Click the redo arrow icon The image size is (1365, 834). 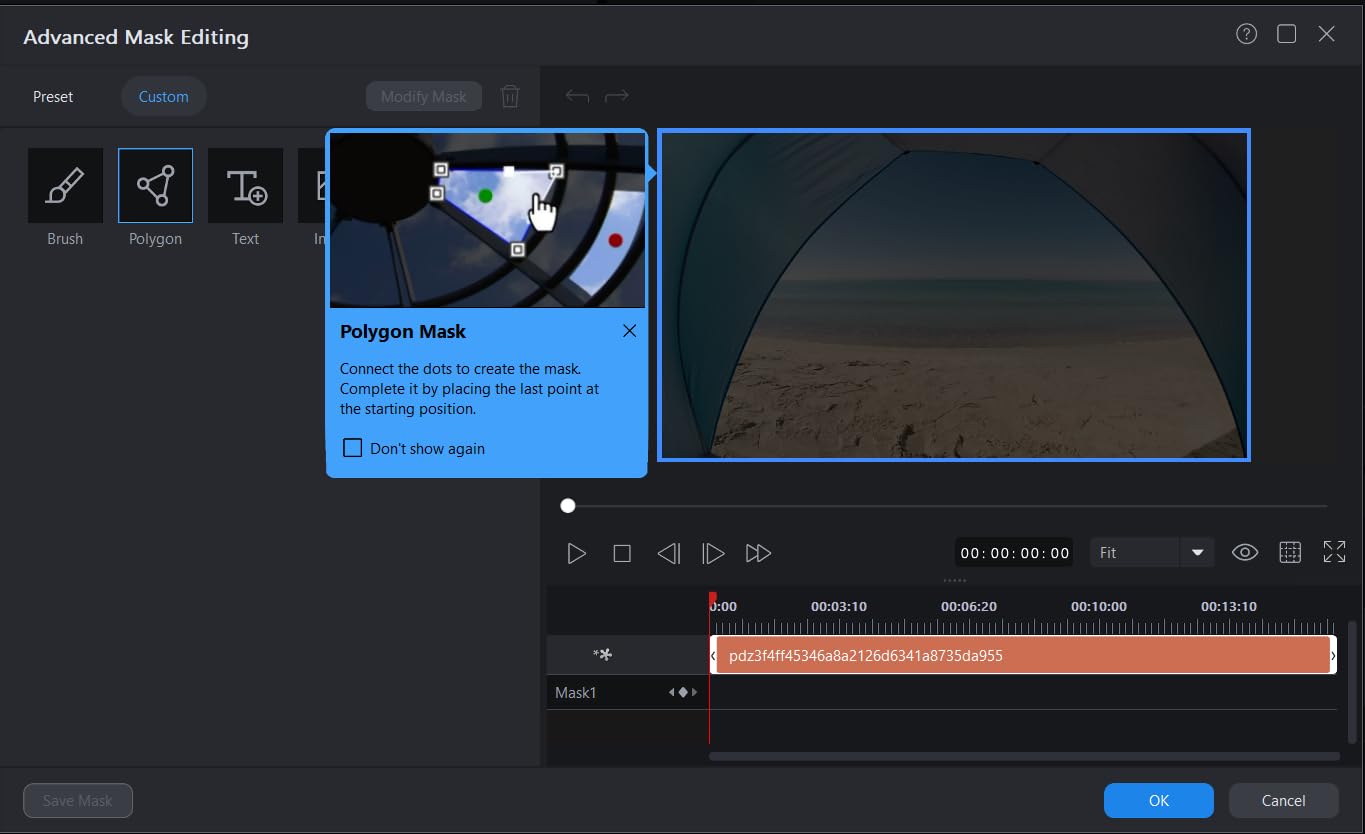[x=617, y=96]
